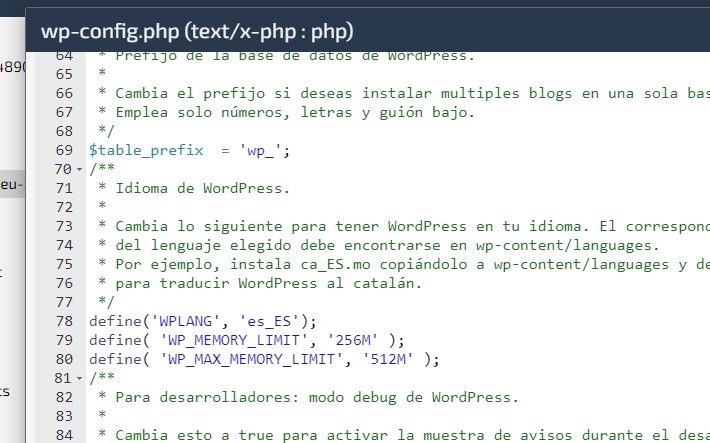Click 'WP_MAX_MEMORY_LIMIT' constant name

(x=251, y=359)
